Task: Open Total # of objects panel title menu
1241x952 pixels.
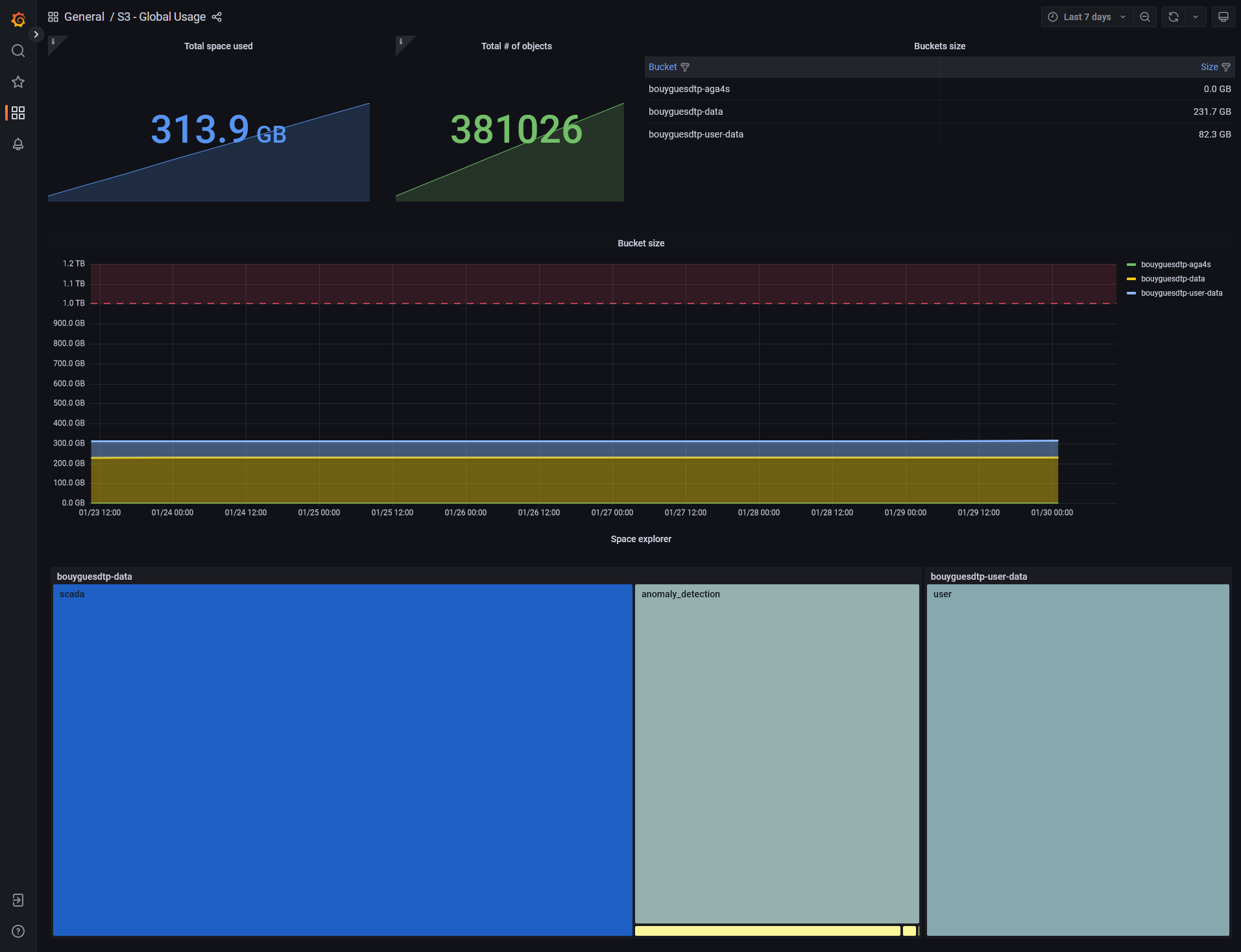Action: click(x=516, y=46)
